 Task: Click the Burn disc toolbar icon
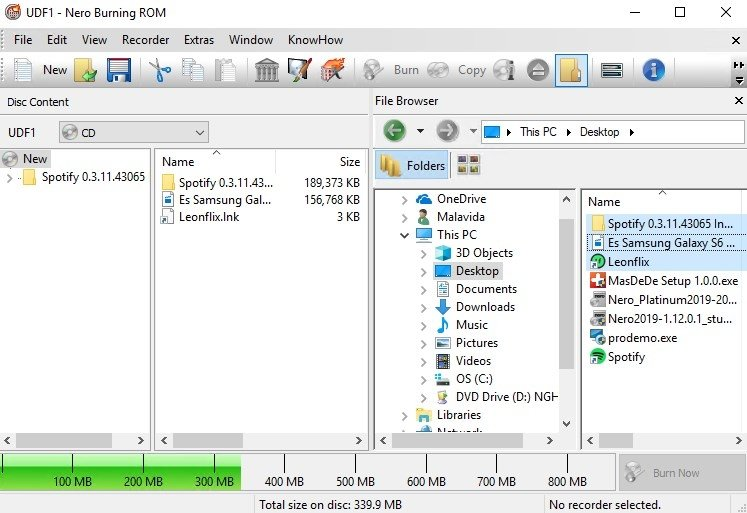(373, 70)
